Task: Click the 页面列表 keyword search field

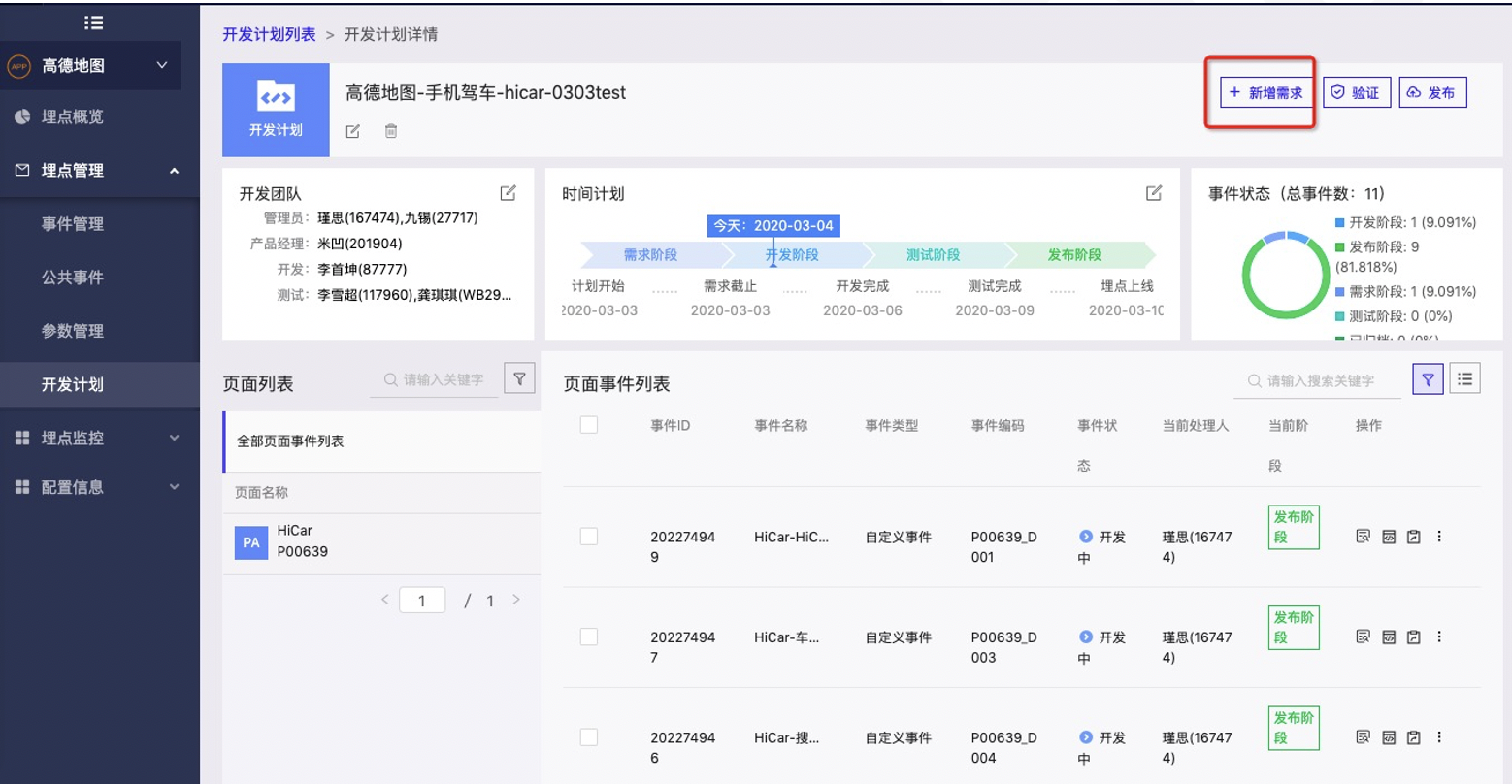Action: pos(434,379)
